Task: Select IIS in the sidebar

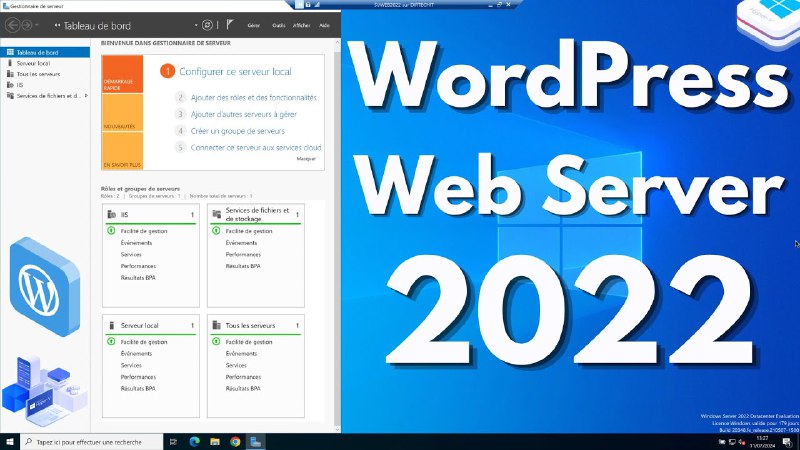Action: click(45, 85)
